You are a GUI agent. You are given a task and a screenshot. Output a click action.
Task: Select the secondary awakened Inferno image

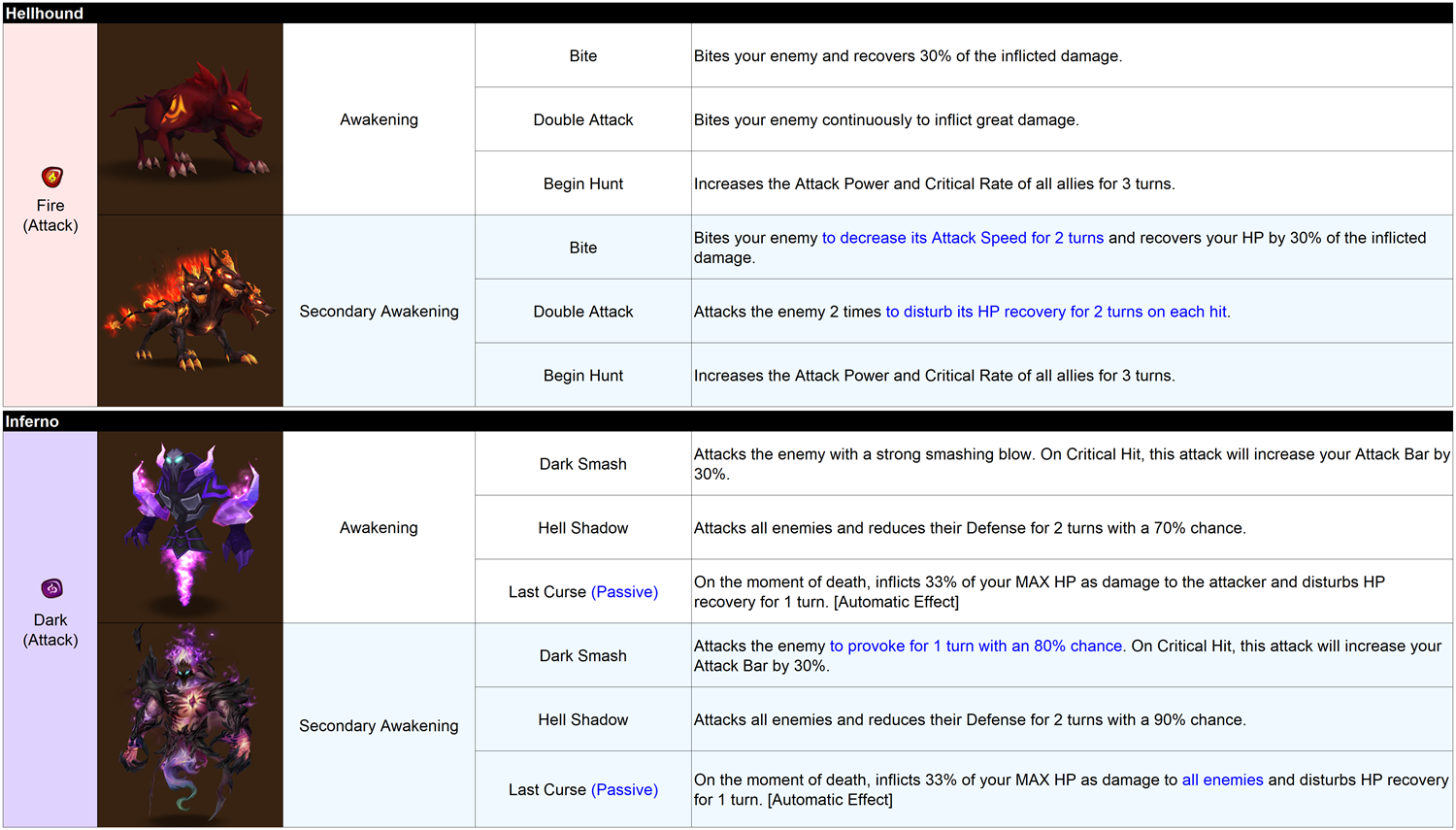pos(190,725)
